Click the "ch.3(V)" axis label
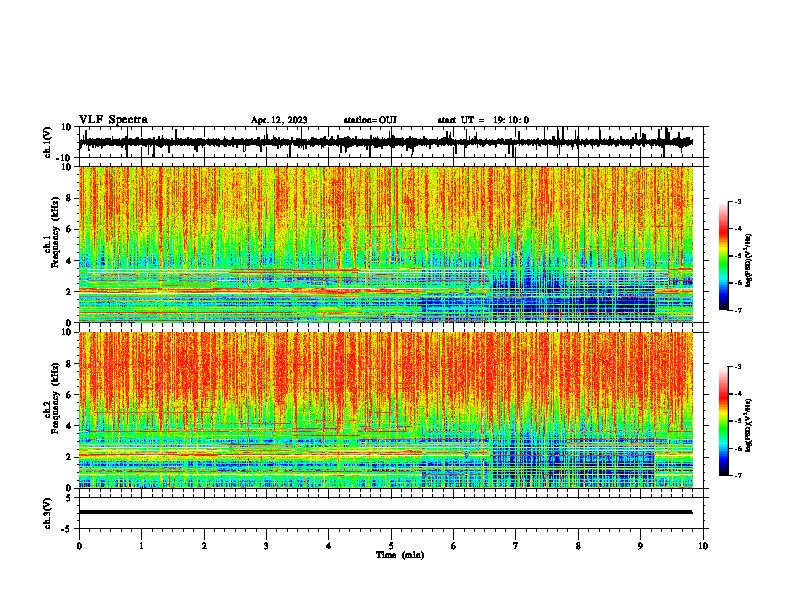Viewport: 792px width, 612px height. click(x=48, y=513)
